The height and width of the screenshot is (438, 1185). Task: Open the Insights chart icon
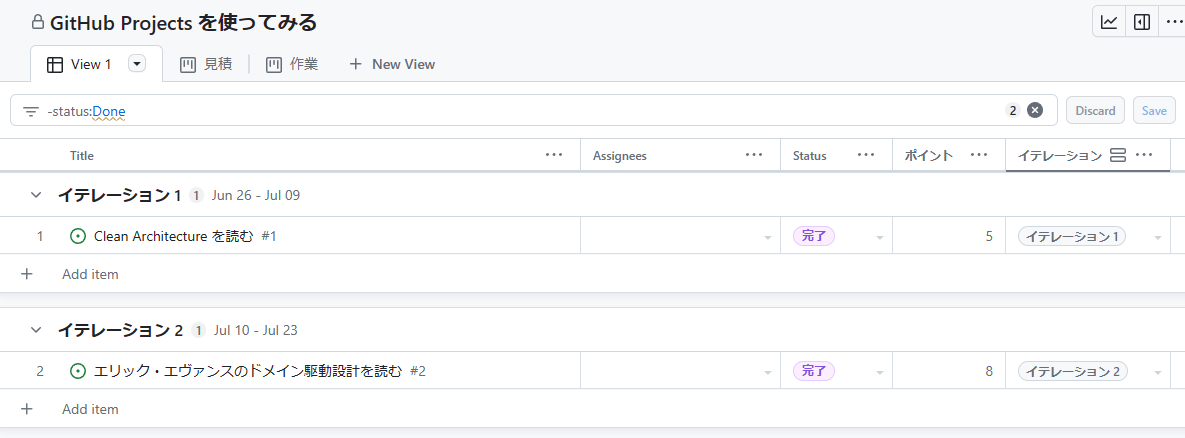click(x=1109, y=22)
